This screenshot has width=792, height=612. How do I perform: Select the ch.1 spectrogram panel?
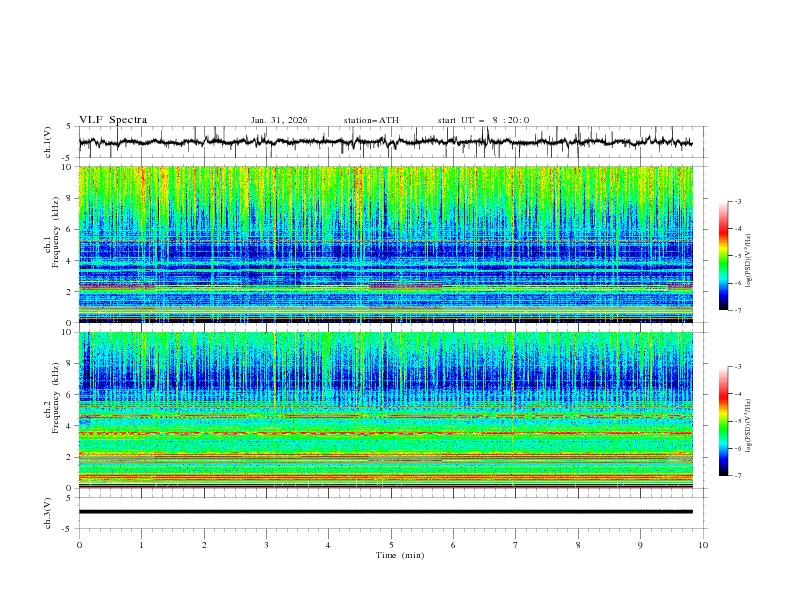391,244
